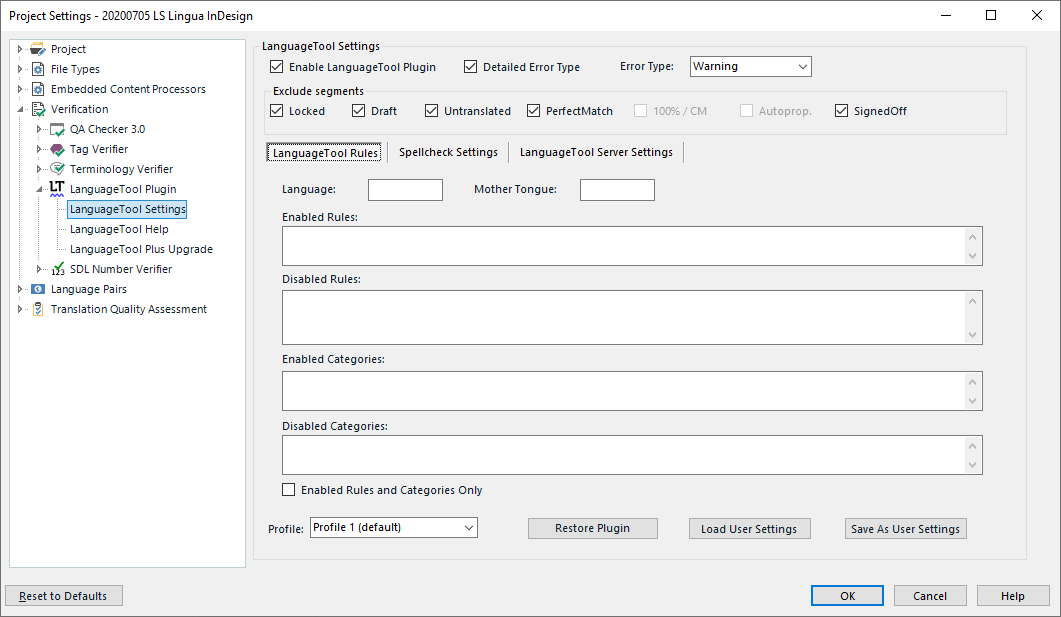Expand the Language Pairs node arrow

20,289
